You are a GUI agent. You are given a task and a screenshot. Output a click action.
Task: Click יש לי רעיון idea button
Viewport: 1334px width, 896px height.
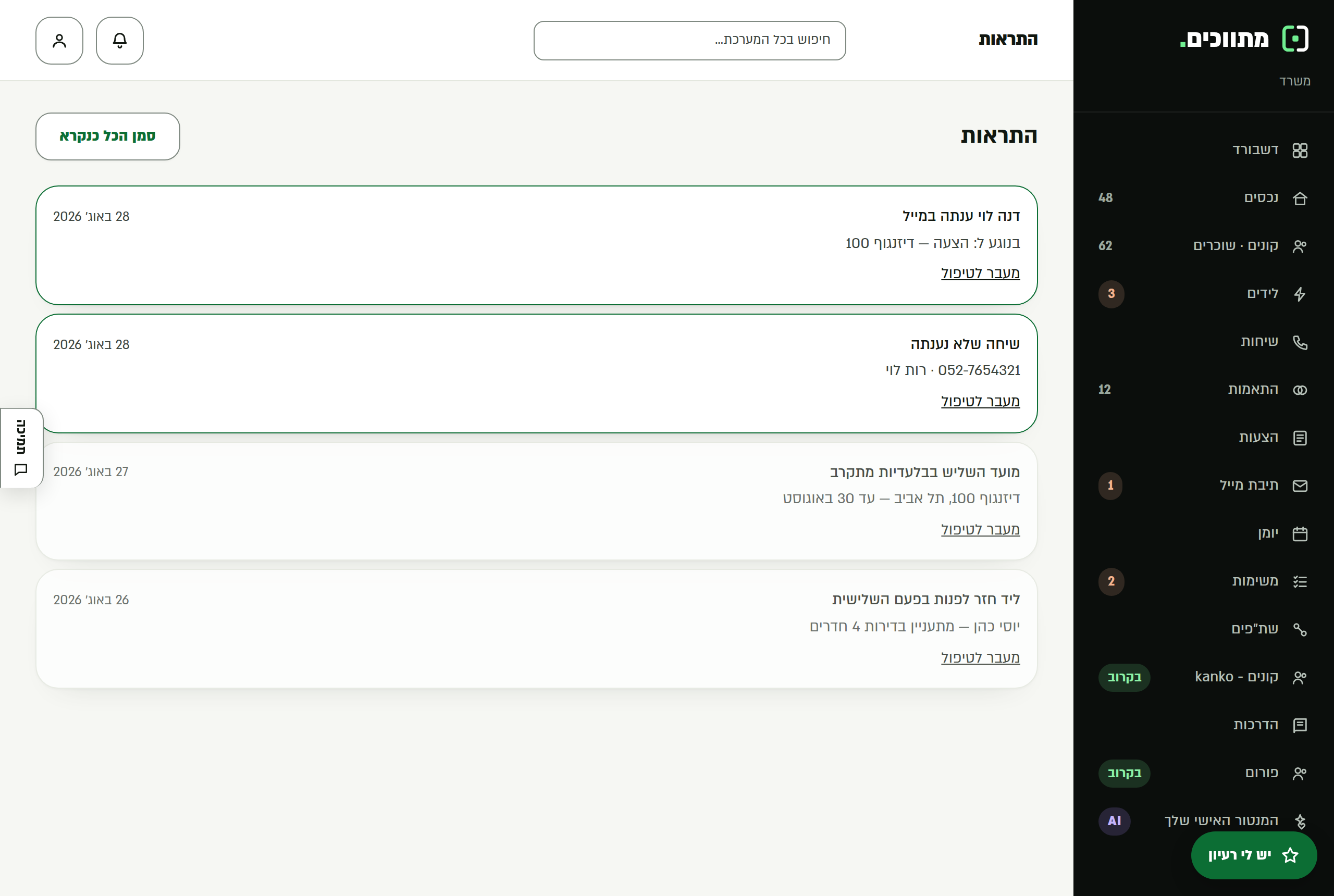click(x=1253, y=855)
